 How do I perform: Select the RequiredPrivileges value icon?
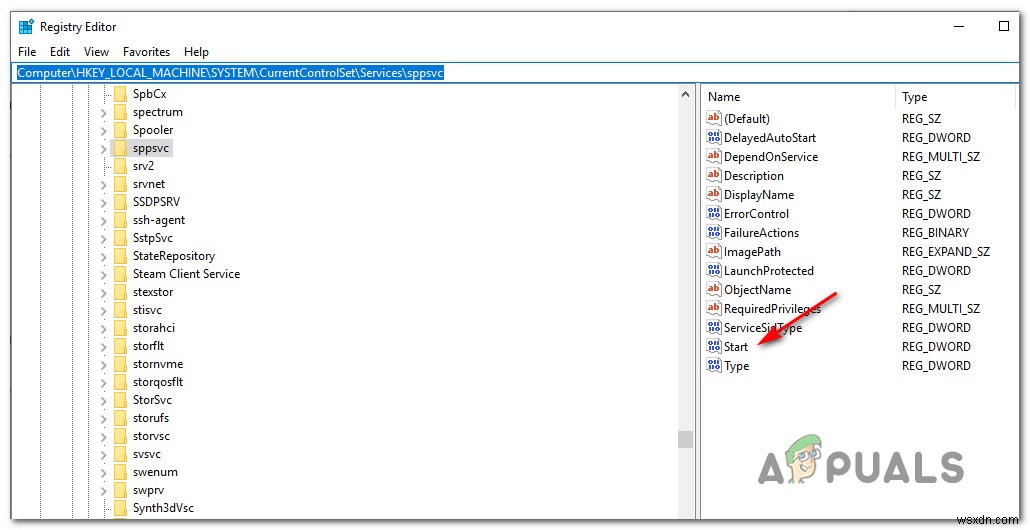click(713, 308)
